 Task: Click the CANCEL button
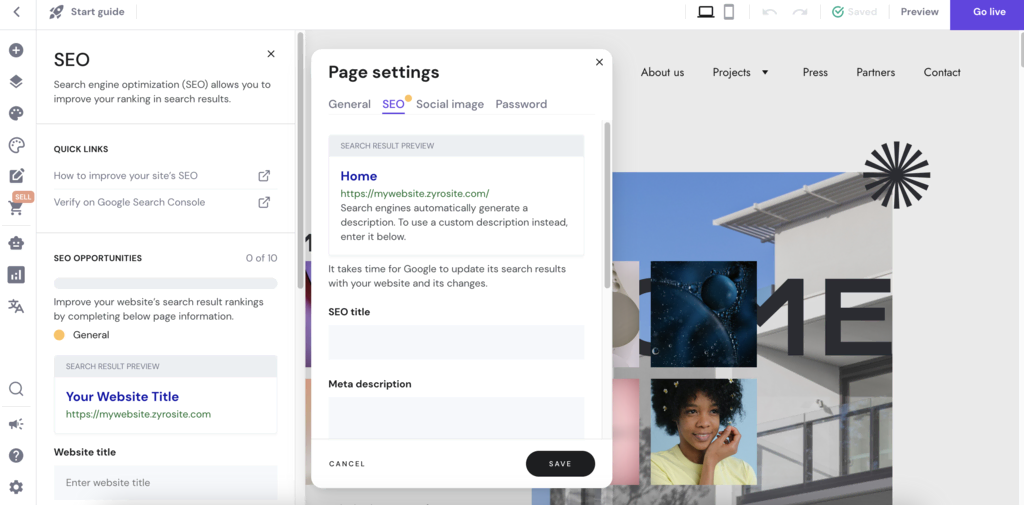pyautogui.click(x=347, y=464)
